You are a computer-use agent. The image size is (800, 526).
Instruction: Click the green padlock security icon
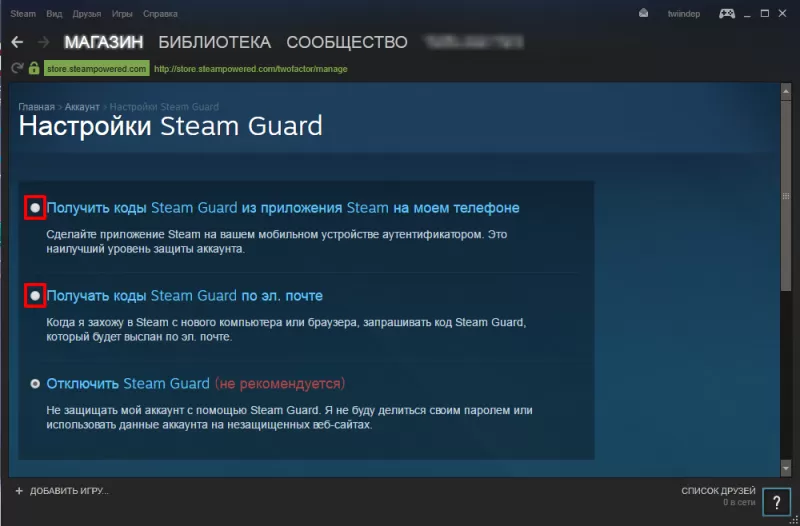34,68
